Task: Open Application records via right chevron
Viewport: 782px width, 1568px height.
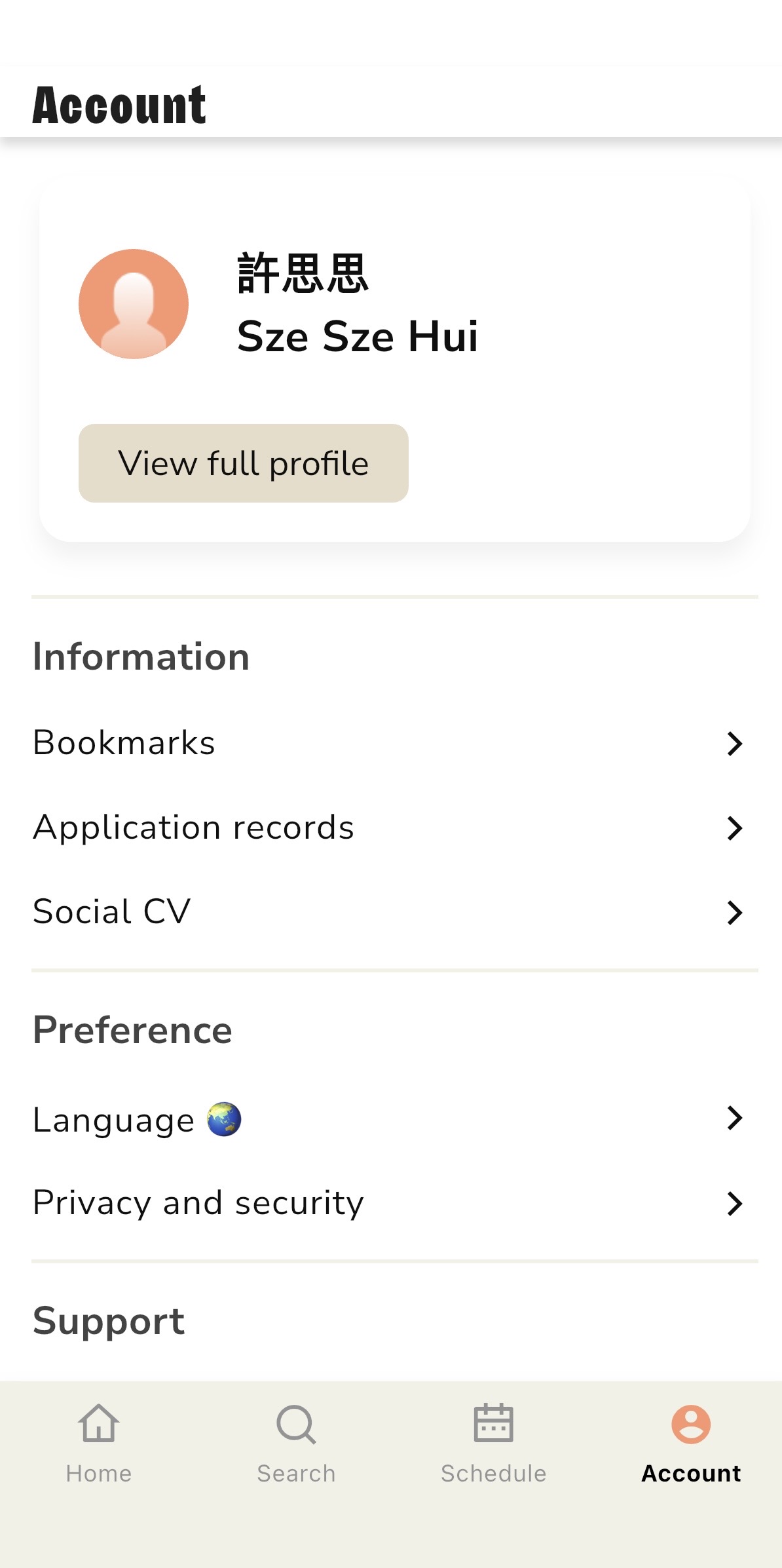Action: click(x=735, y=828)
